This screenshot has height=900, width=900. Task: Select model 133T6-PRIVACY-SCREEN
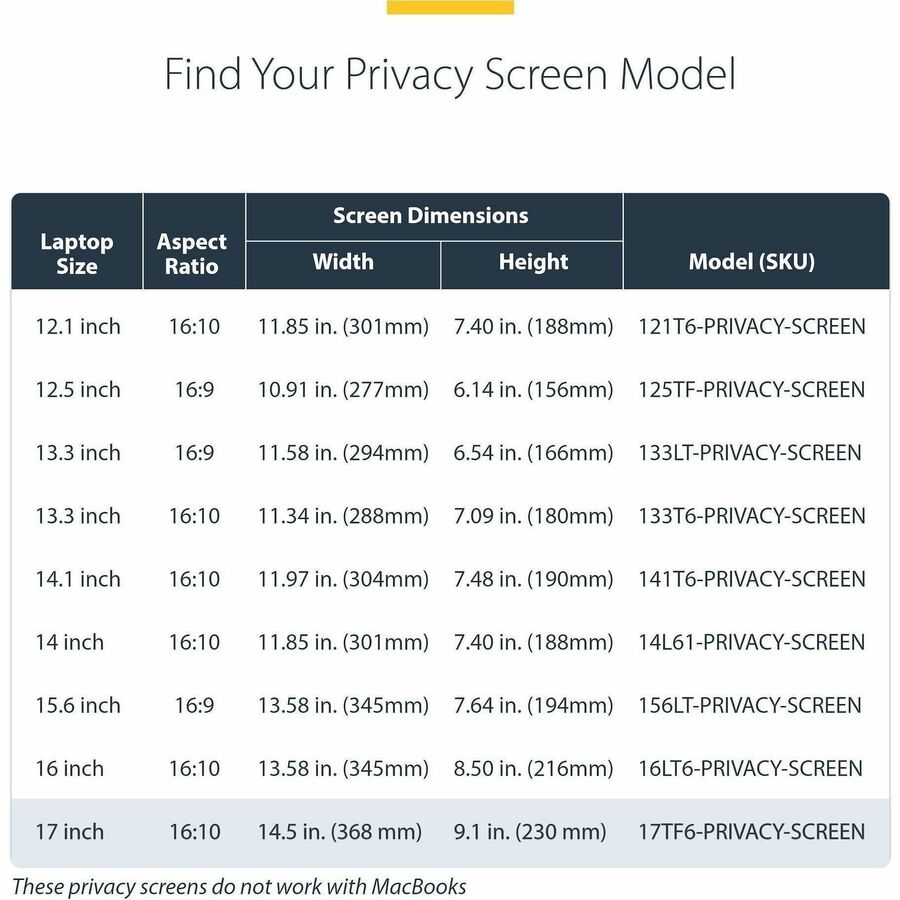click(751, 516)
